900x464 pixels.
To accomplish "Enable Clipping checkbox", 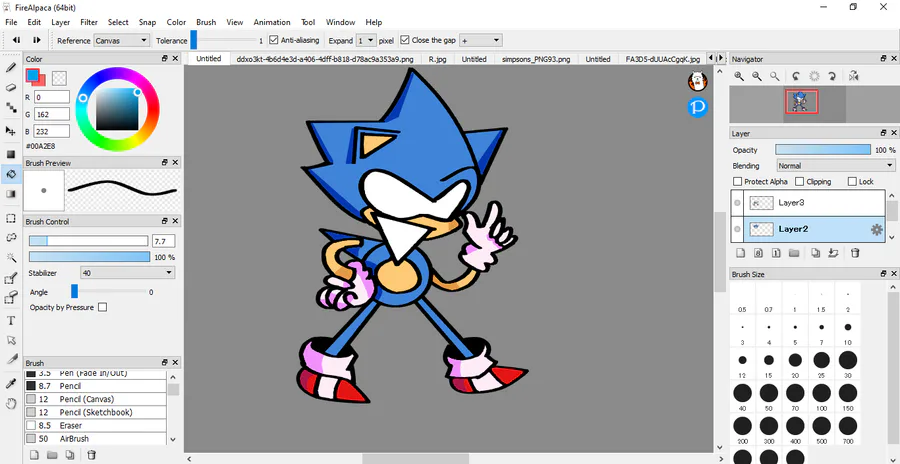I will click(800, 181).
